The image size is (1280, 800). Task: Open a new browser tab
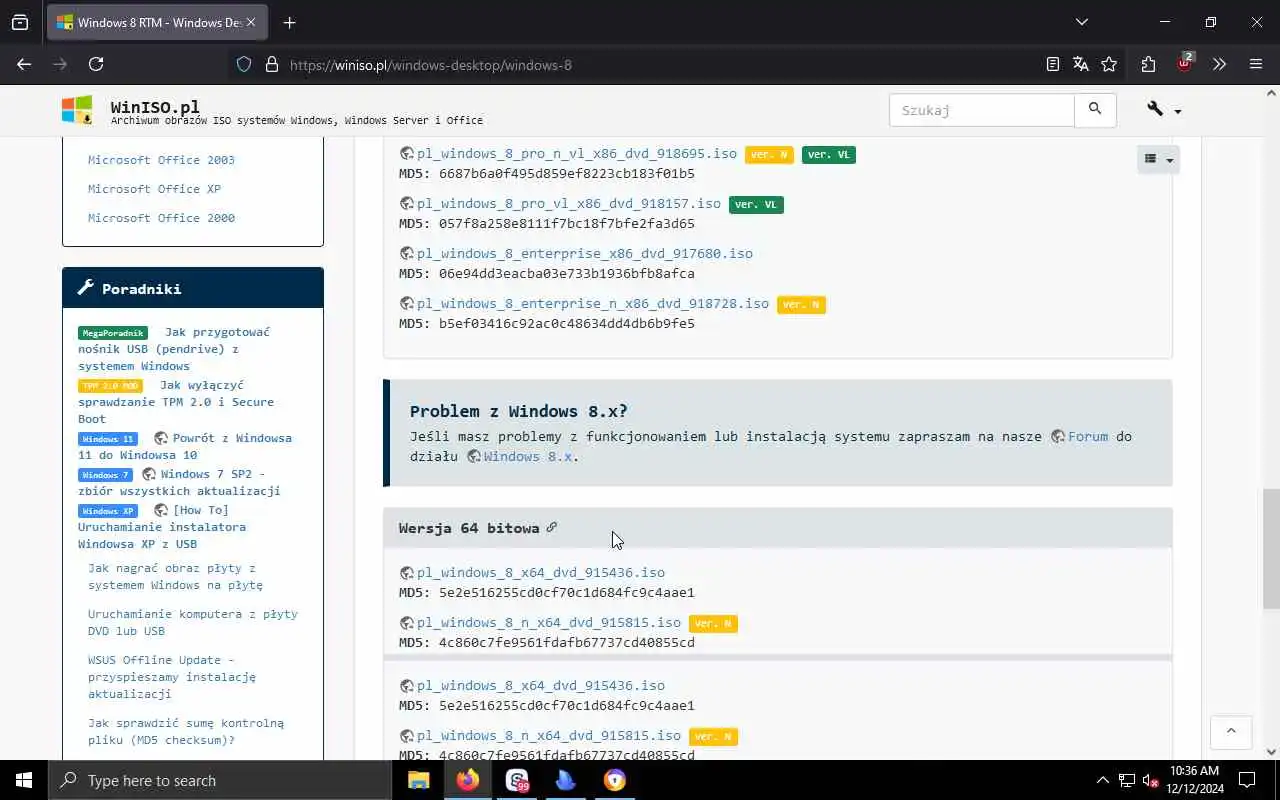click(289, 22)
